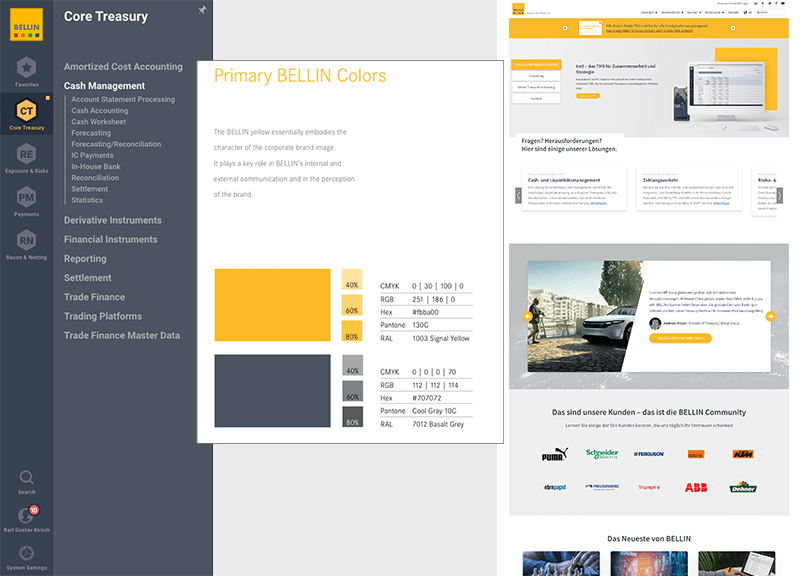This screenshot has height=576, width=800.
Task: Open Karl Gustav Kirsch user profile
Action: tap(26, 516)
